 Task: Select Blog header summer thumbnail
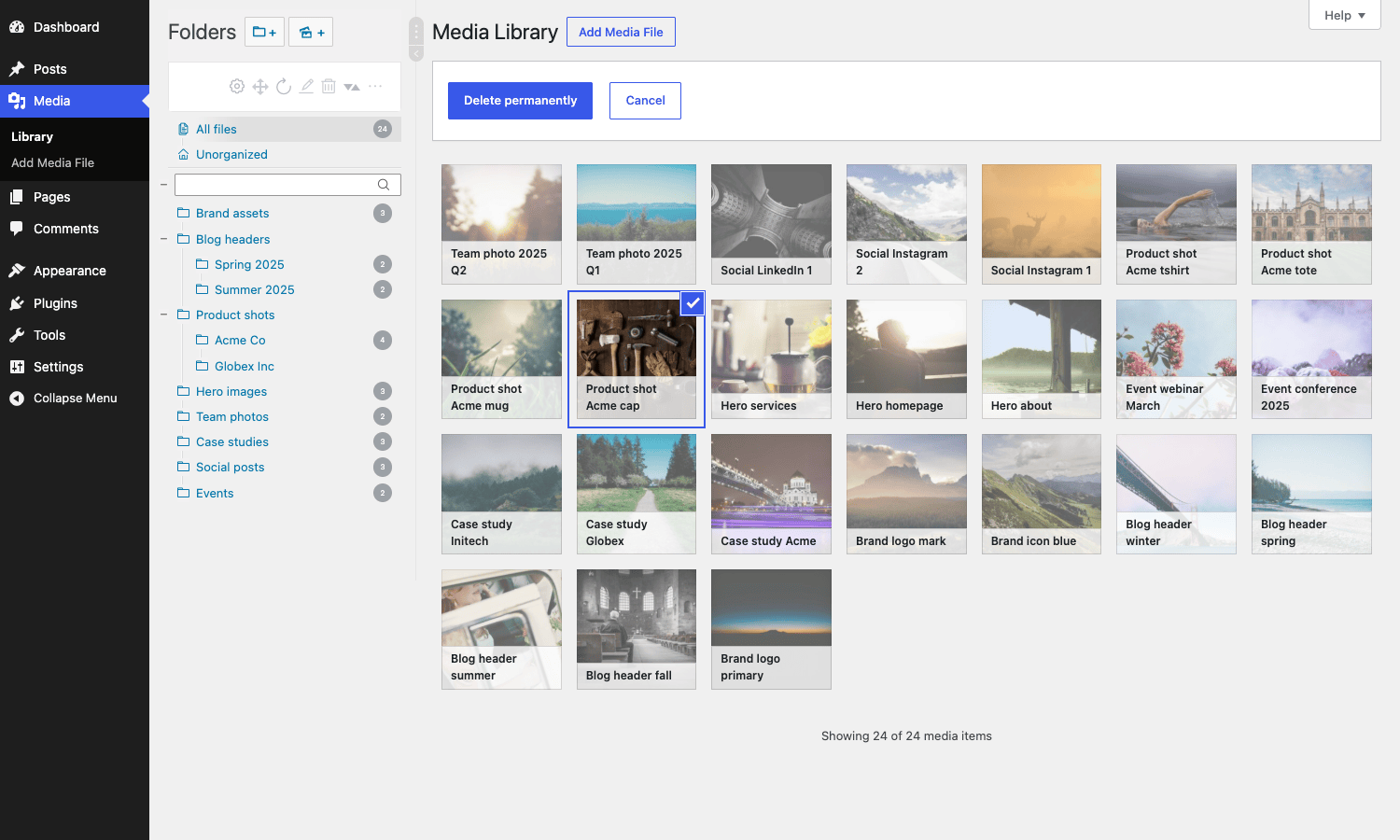coord(501,629)
